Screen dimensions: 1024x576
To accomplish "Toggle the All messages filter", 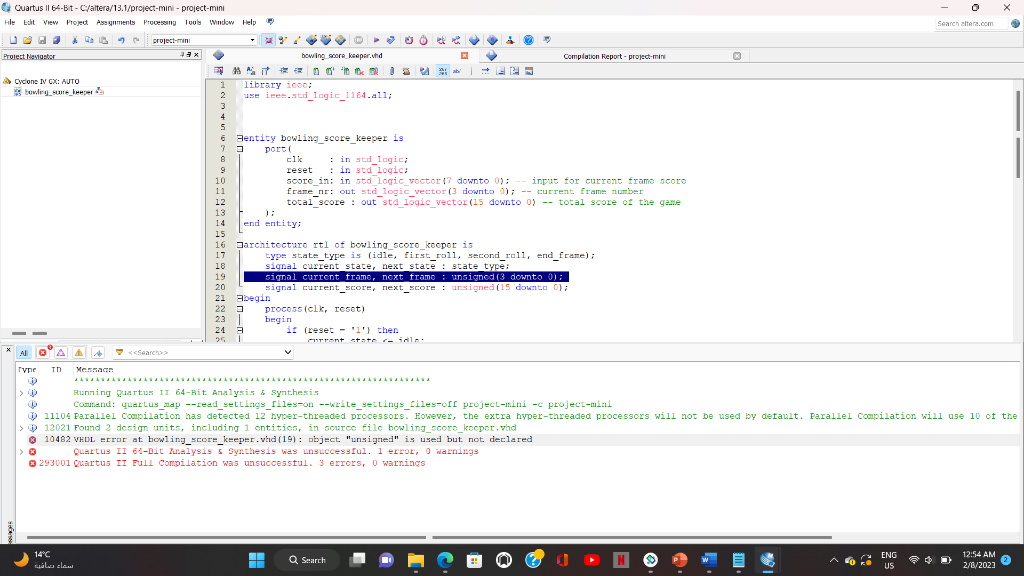I will point(24,353).
